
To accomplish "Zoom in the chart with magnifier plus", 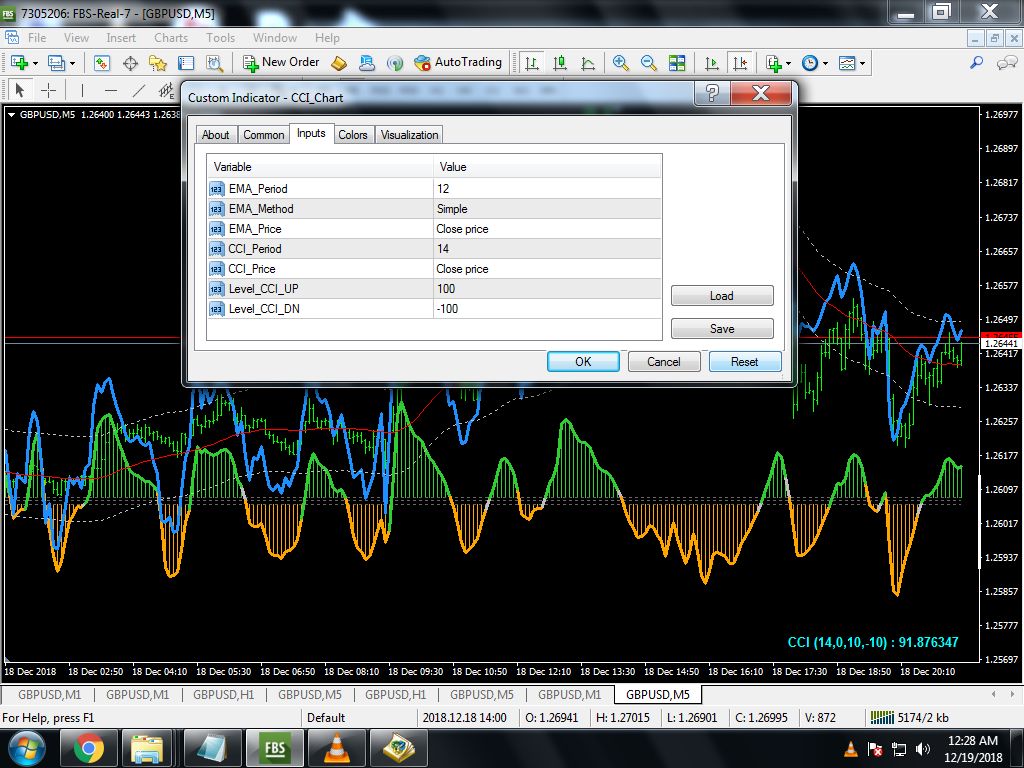I will 620,63.
